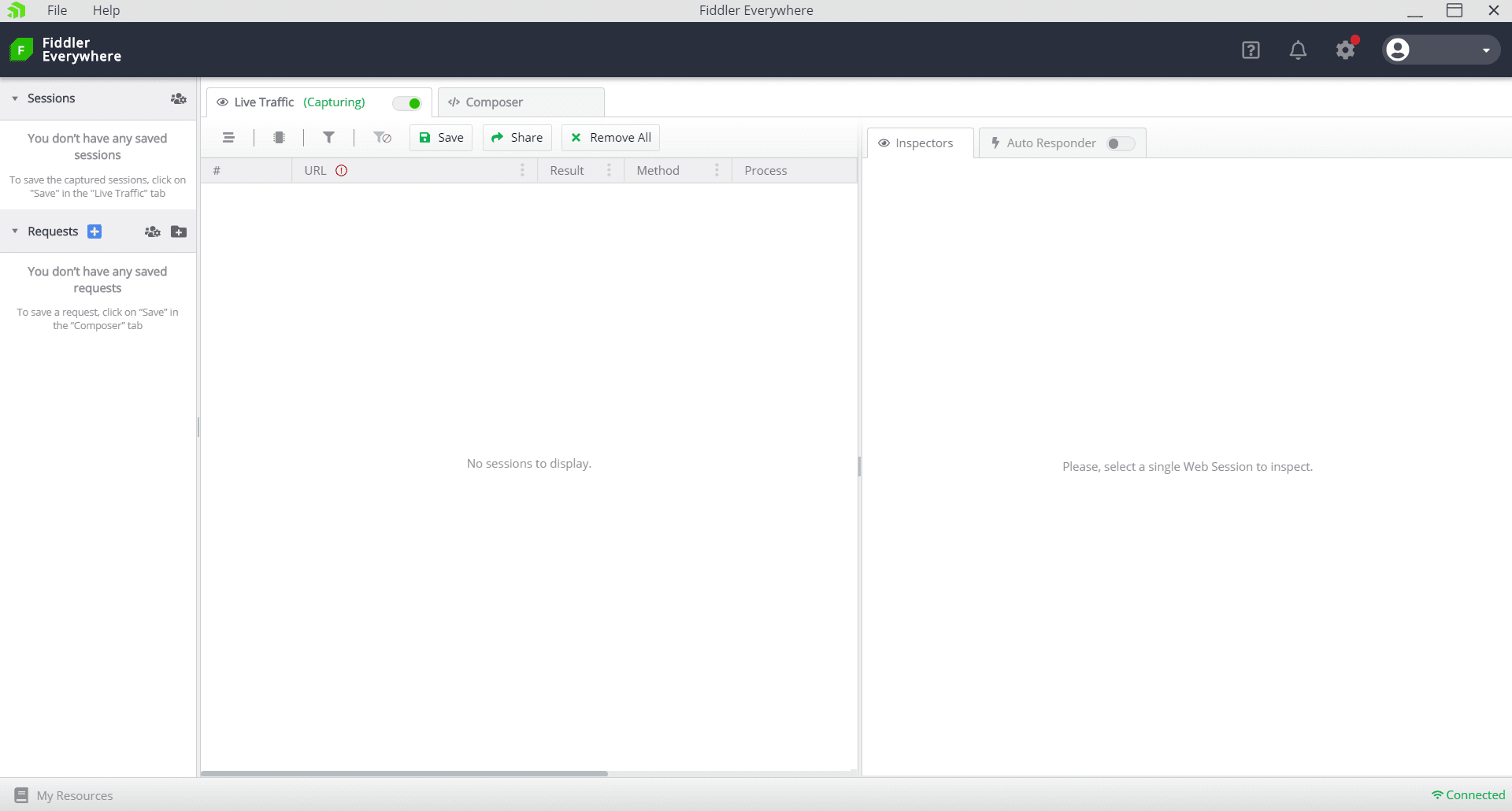Image resolution: width=1512 pixels, height=811 pixels.
Task: Click the "No sessions to display." text
Action: click(529, 464)
